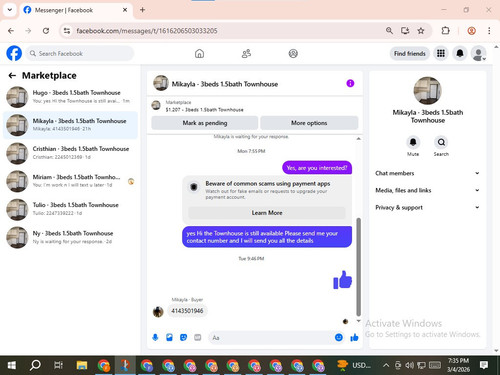Open Windows taskbar search
Viewport: 500px width, 375px height.
[x=35, y=365]
